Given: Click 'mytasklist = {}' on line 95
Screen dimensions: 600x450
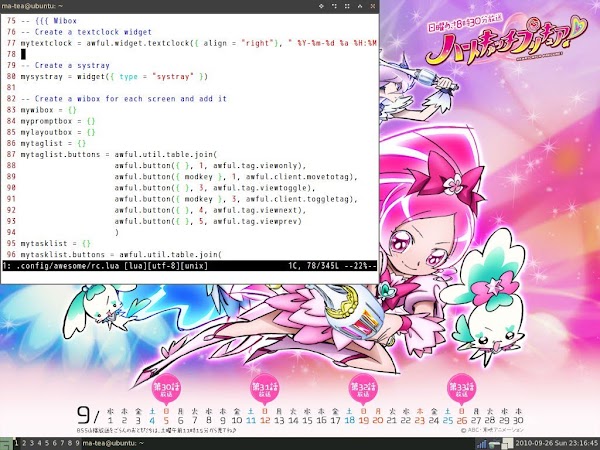Looking at the screenshot, I should click(55, 243).
